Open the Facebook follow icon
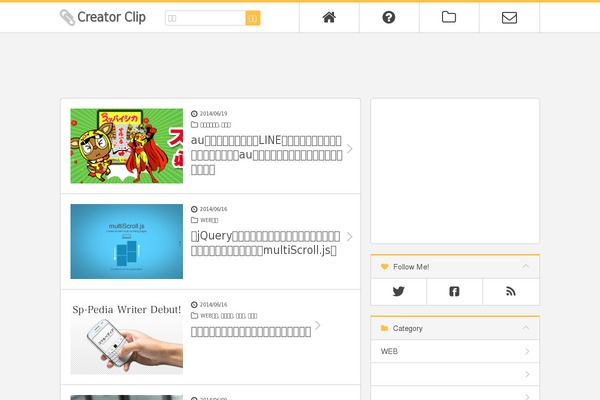The image size is (600, 400). tap(454, 292)
